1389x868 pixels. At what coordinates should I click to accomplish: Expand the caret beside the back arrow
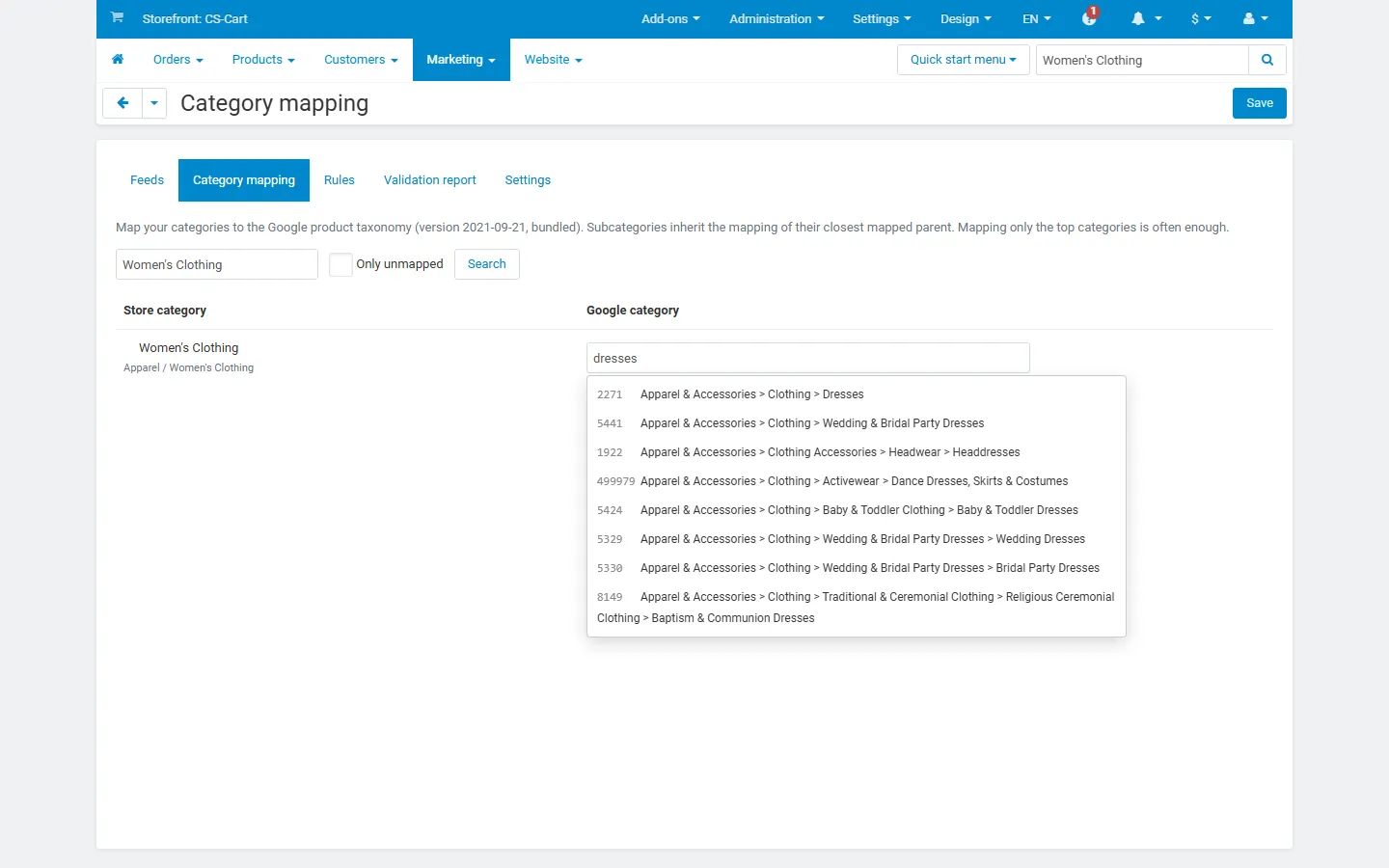point(154,103)
